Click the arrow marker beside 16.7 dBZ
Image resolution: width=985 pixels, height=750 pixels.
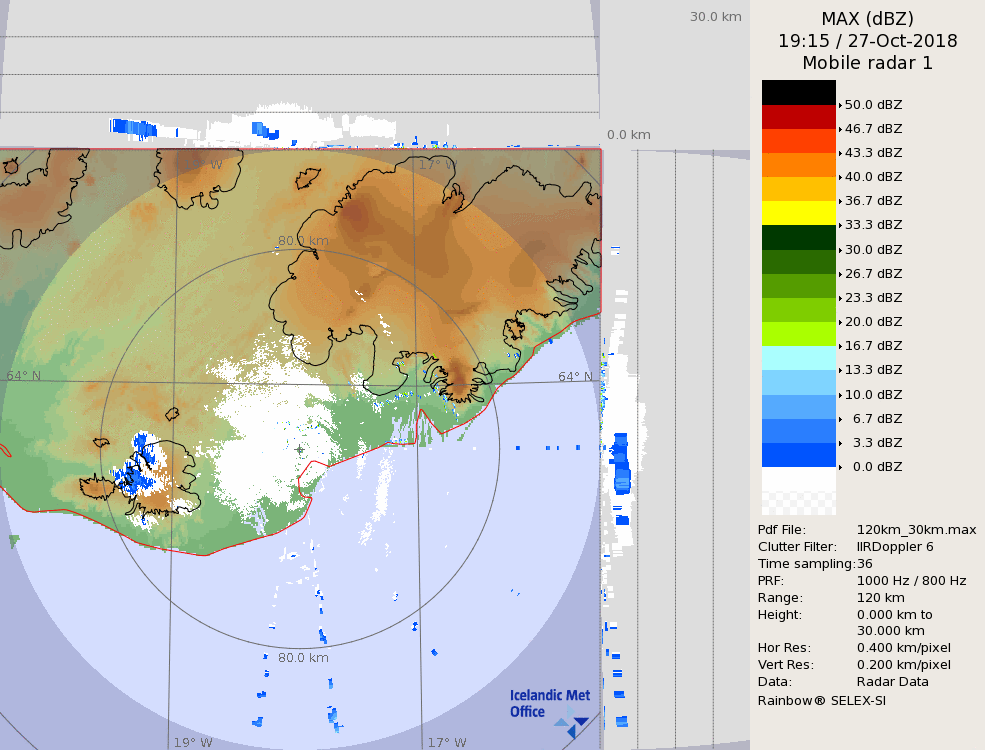tap(840, 346)
